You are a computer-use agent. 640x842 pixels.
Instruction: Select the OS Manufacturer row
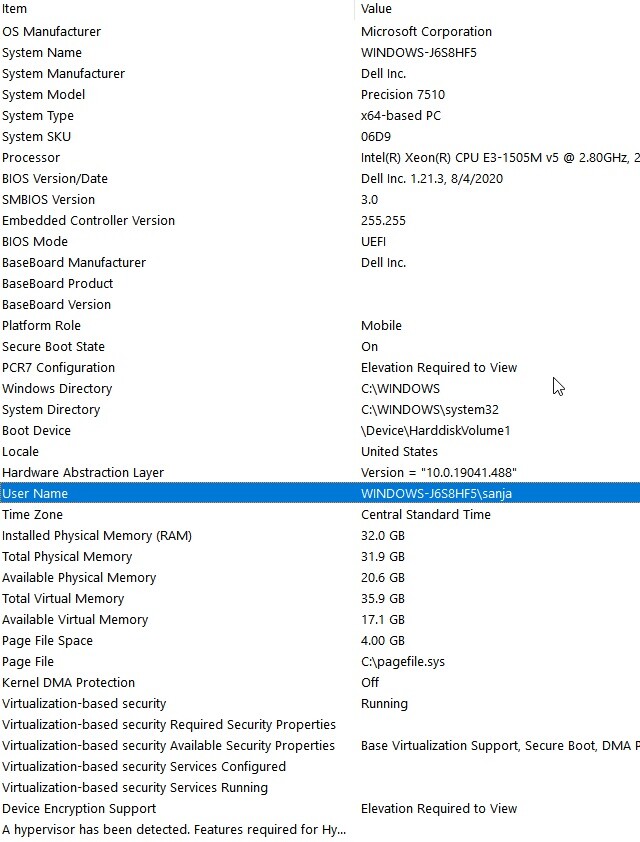[x=320, y=32]
